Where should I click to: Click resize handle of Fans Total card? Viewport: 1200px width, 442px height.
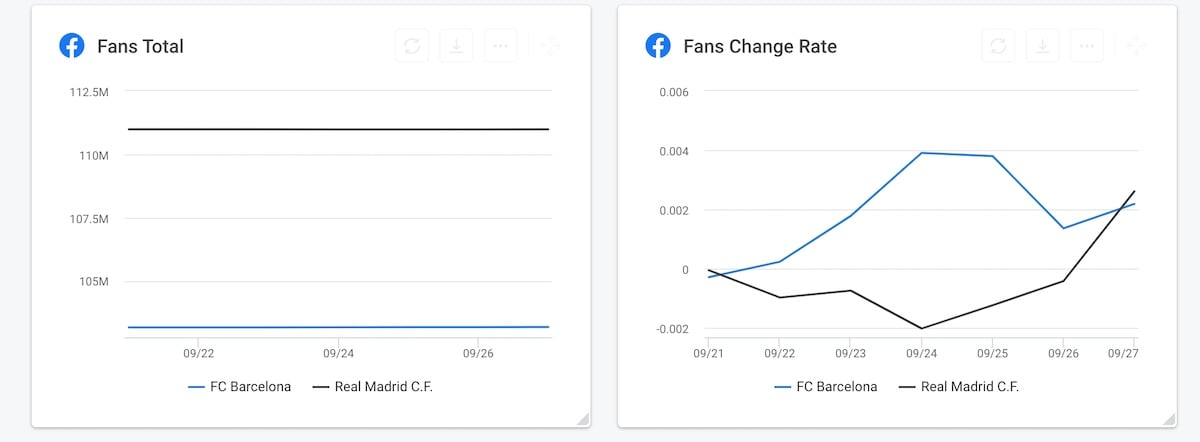(x=583, y=419)
